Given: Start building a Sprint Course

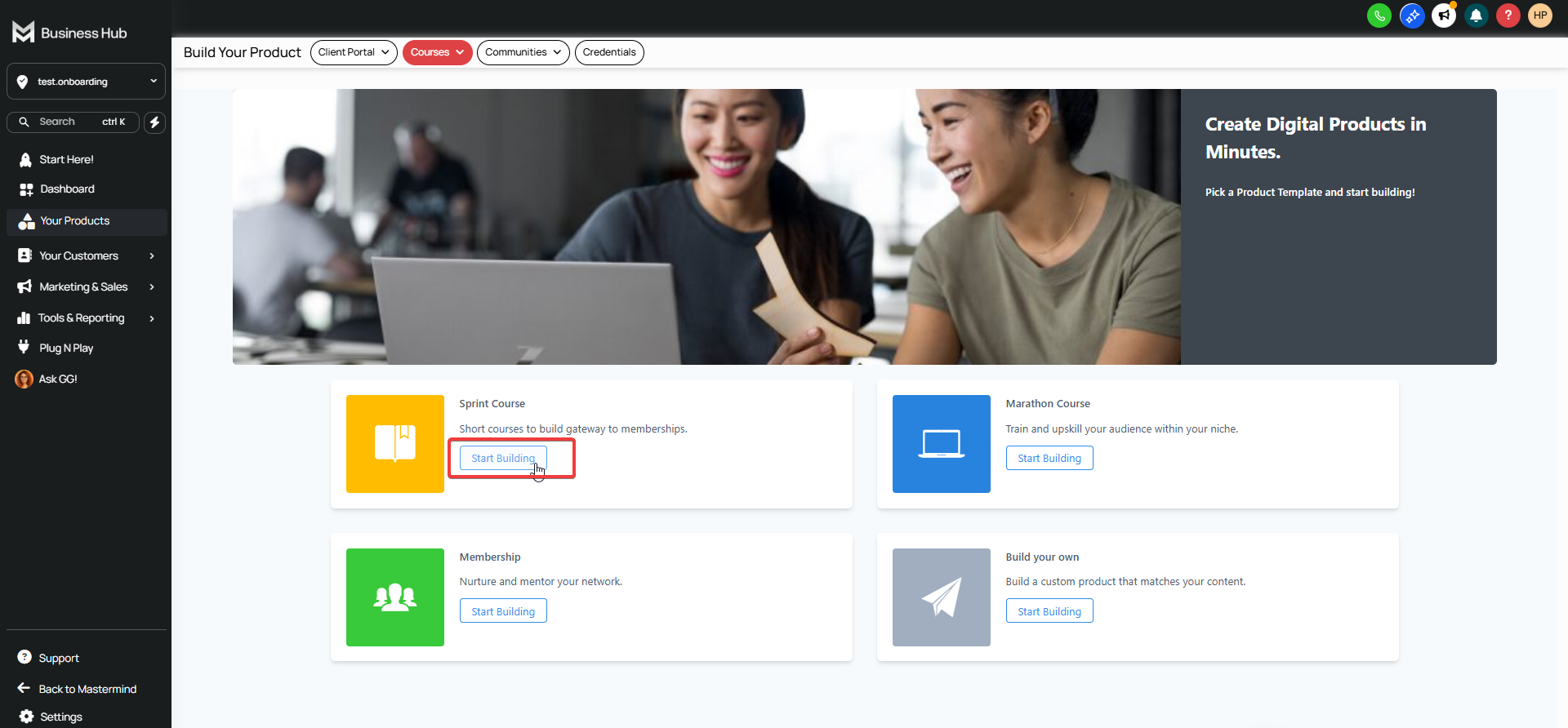Looking at the screenshot, I should pyautogui.click(x=503, y=458).
